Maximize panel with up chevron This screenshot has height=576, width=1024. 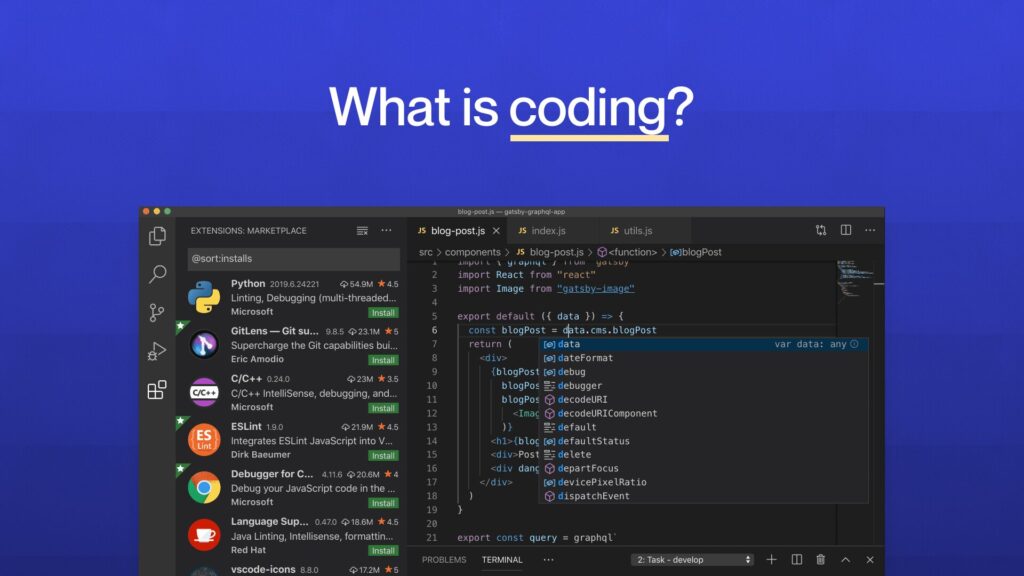click(846, 560)
